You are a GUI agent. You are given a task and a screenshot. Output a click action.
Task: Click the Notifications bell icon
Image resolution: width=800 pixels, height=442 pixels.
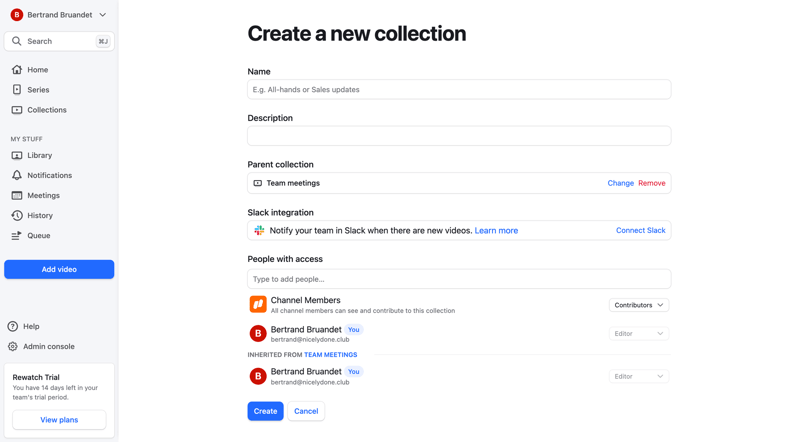17,176
